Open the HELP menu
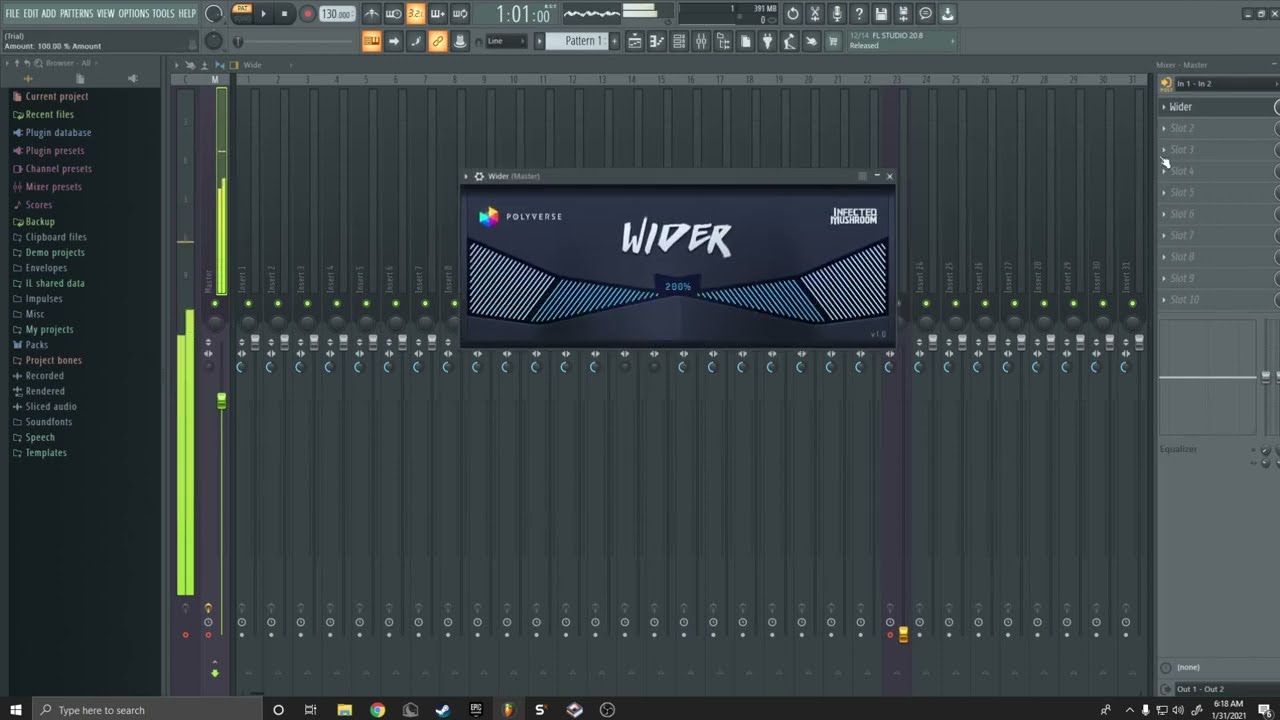 pos(187,13)
